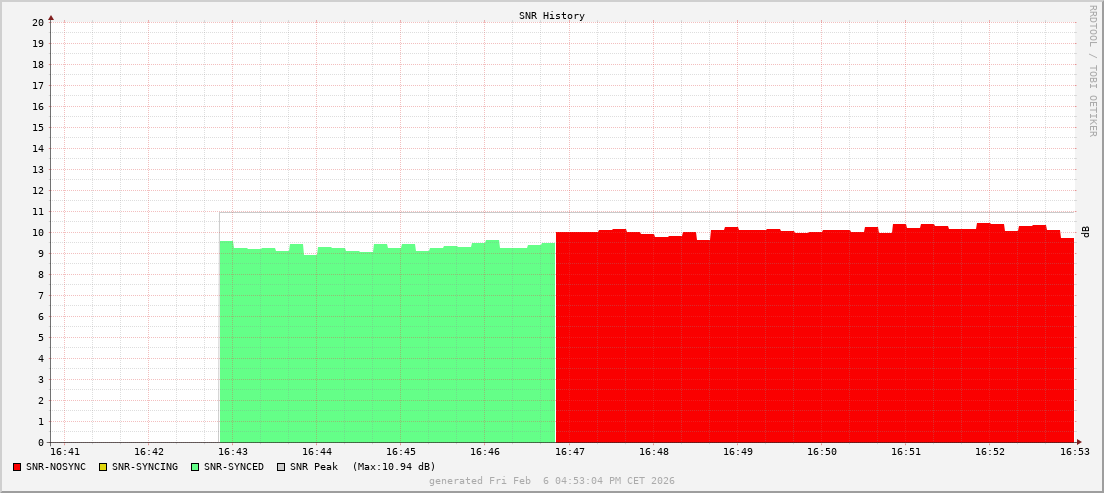Click the 16:53 time axis label
This screenshot has width=1104, height=493.
[x=1074, y=452]
